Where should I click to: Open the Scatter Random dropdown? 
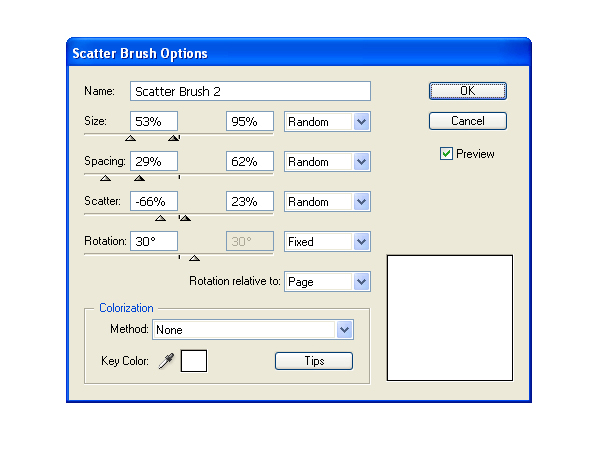[x=327, y=202]
